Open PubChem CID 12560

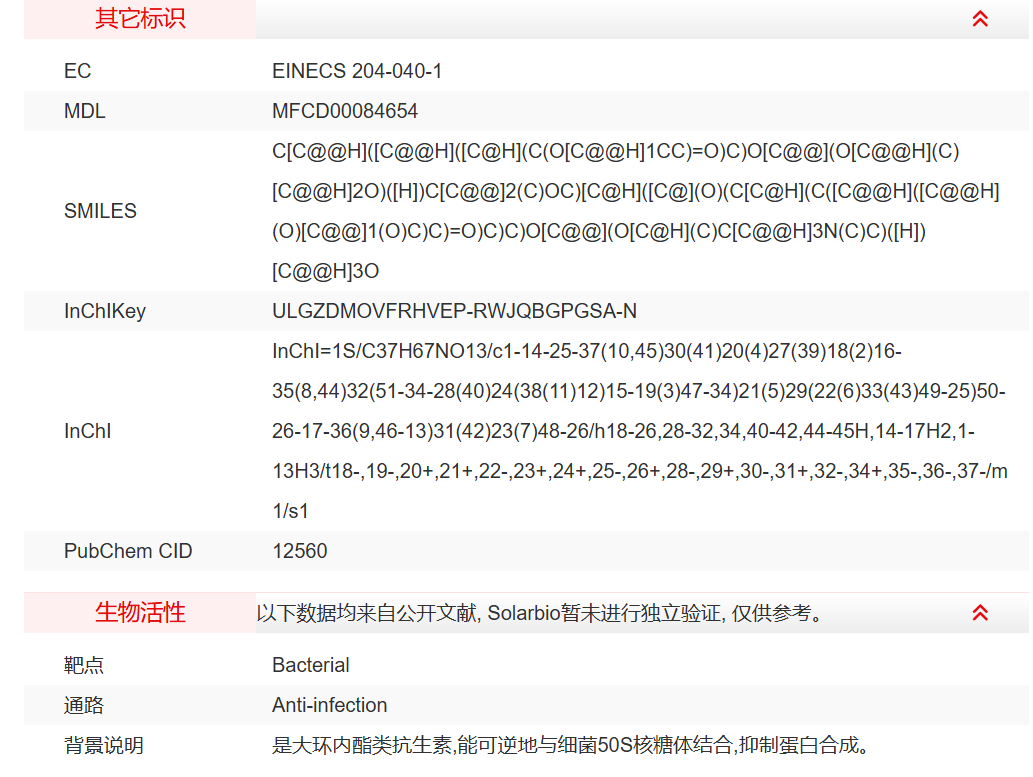pyautogui.click(x=300, y=551)
